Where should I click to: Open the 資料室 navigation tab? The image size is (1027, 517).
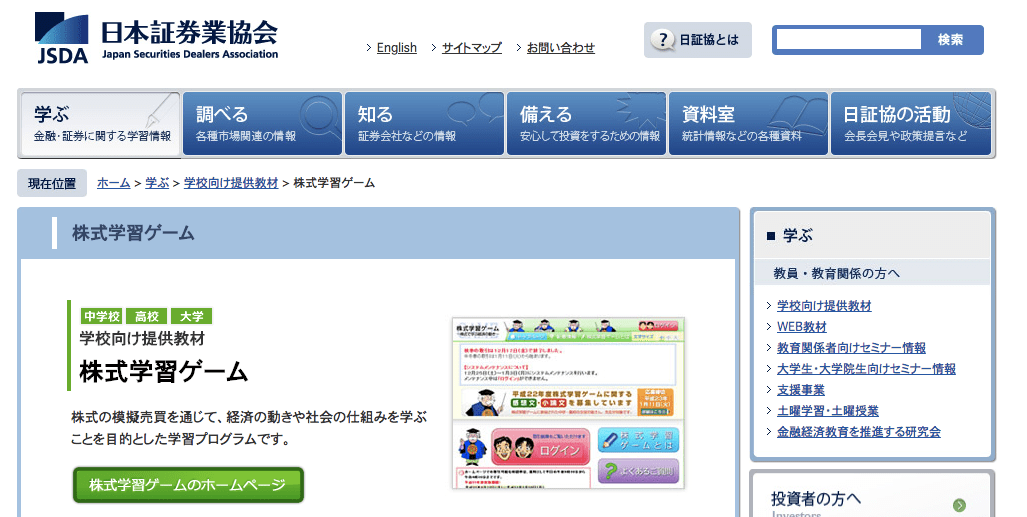point(747,124)
